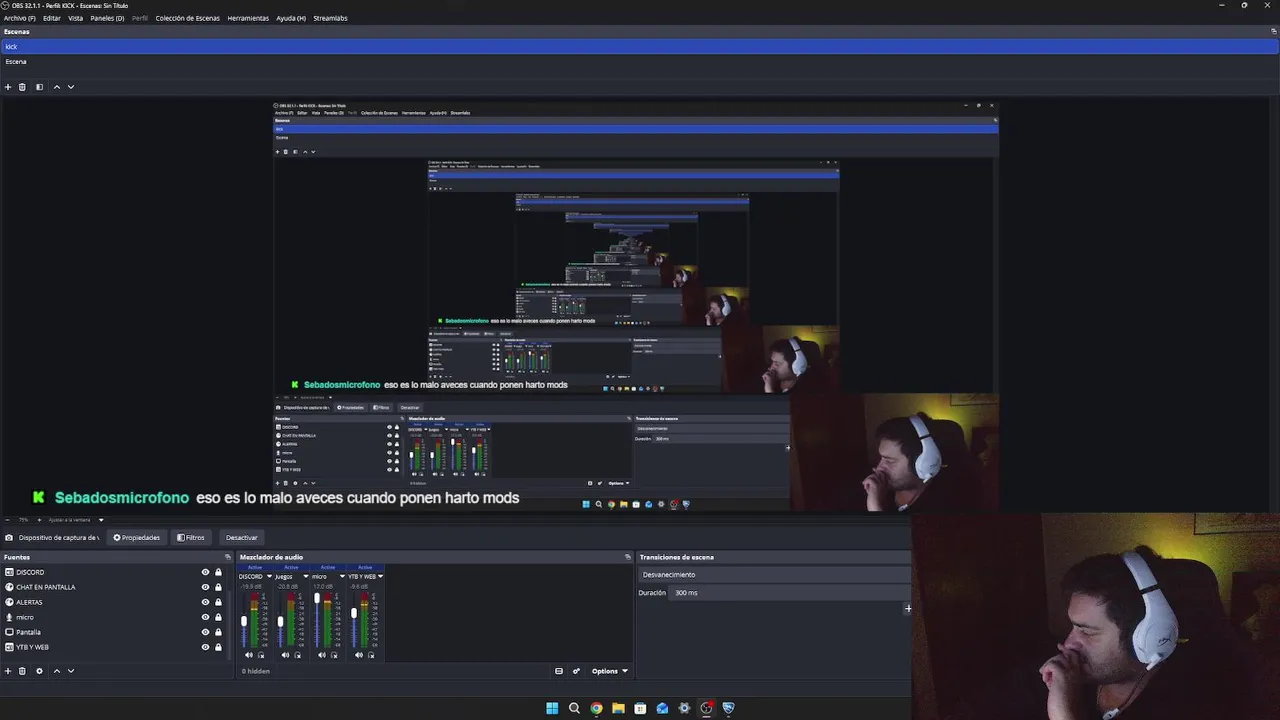Toggle mixer layout icon left of the gears
Image resolution: width=1280 pixels, height=720 pixels.
tap(559, 671)
